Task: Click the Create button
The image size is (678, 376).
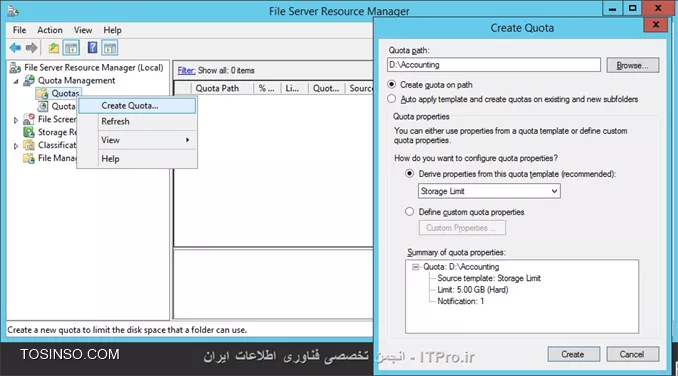Action: 573,354
